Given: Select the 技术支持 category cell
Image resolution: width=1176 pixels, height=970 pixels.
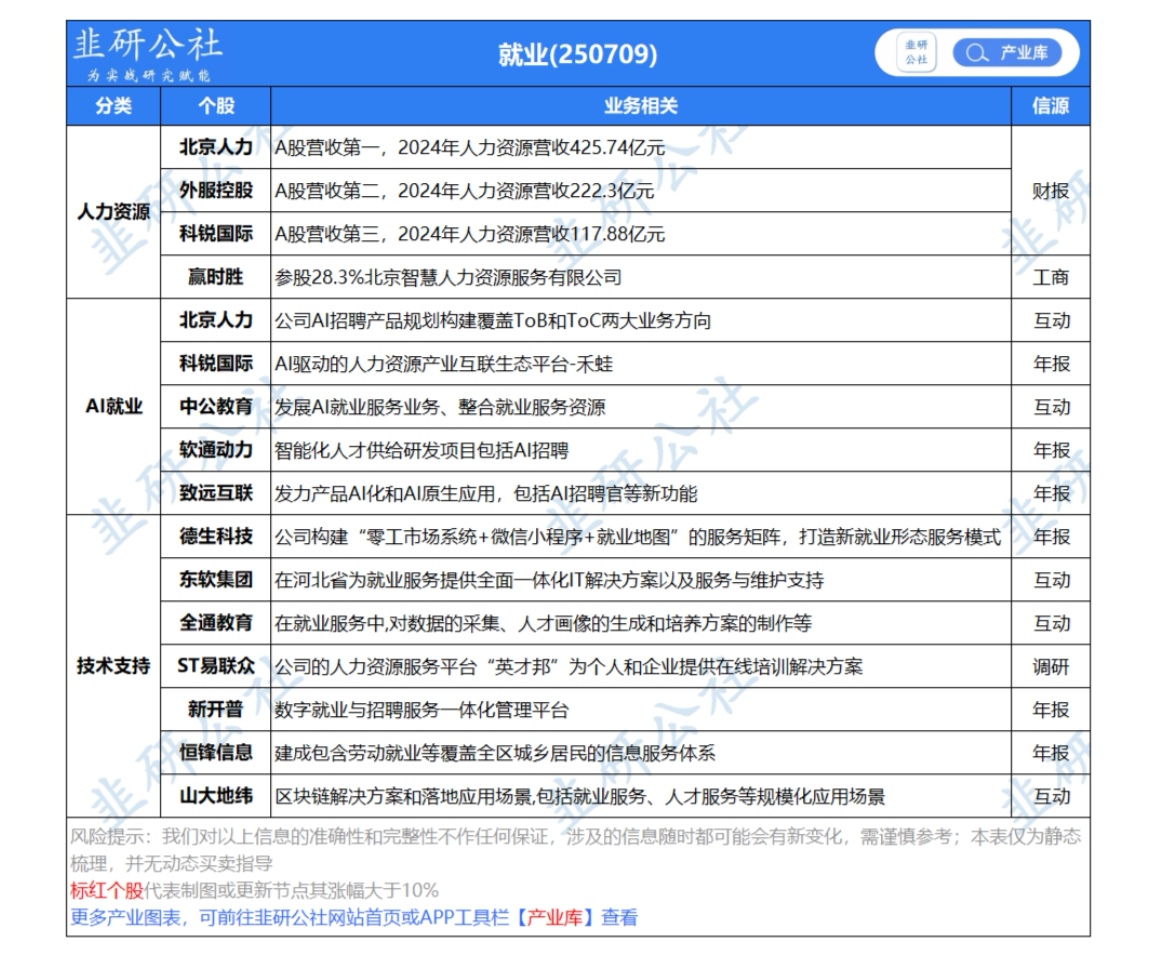Looking at the screenshot, I should tap(113, 666).
